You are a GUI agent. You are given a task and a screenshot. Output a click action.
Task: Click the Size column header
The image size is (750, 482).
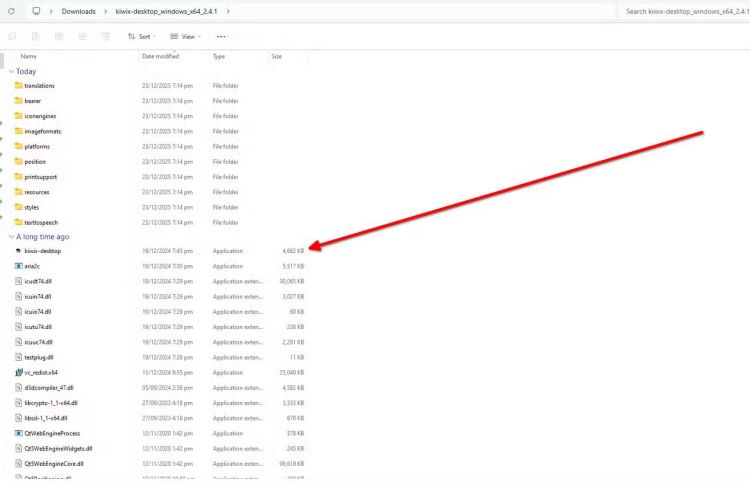coord(276,56)
